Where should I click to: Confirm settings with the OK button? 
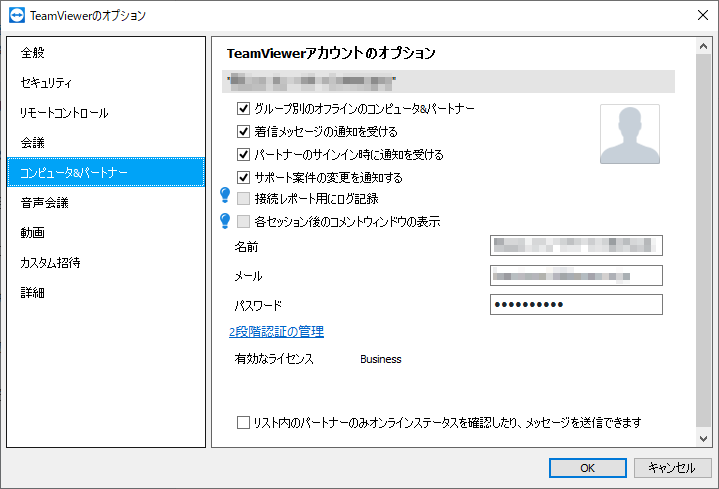click(x=587, y=468)
